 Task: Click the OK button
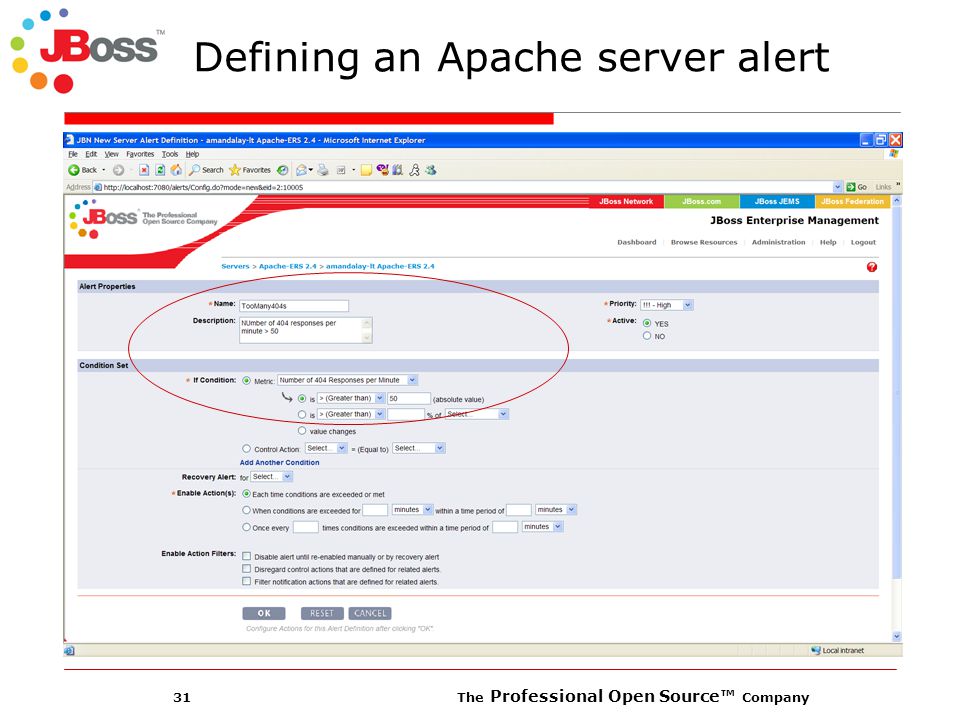point(264,613)
